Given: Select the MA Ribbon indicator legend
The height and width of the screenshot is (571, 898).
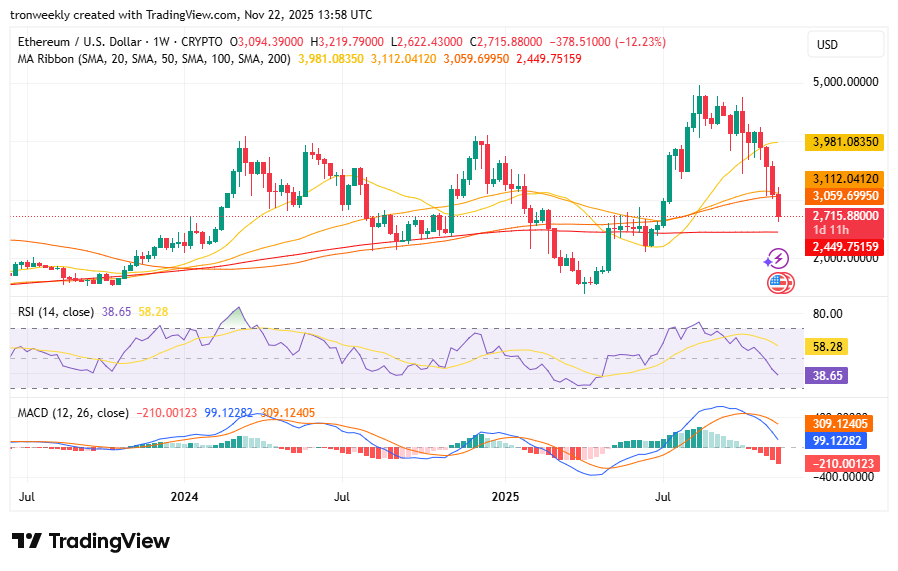Looking at the screenshot, I should (154, 58).
